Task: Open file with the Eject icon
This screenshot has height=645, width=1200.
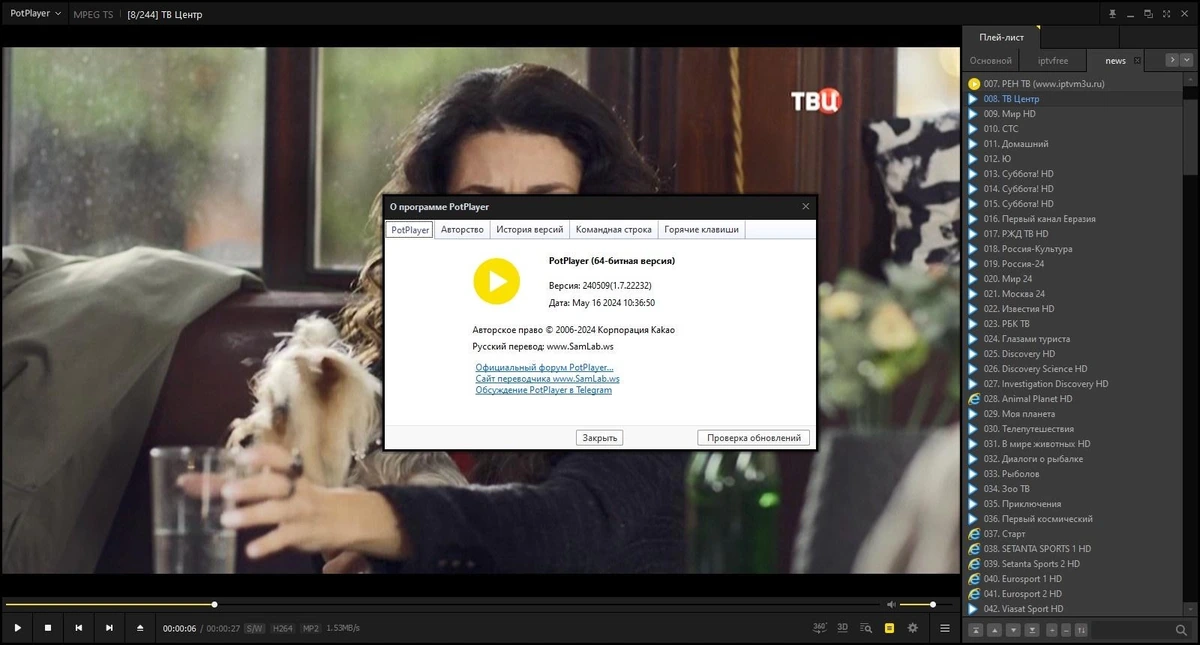Action: [x=140, y=628]
